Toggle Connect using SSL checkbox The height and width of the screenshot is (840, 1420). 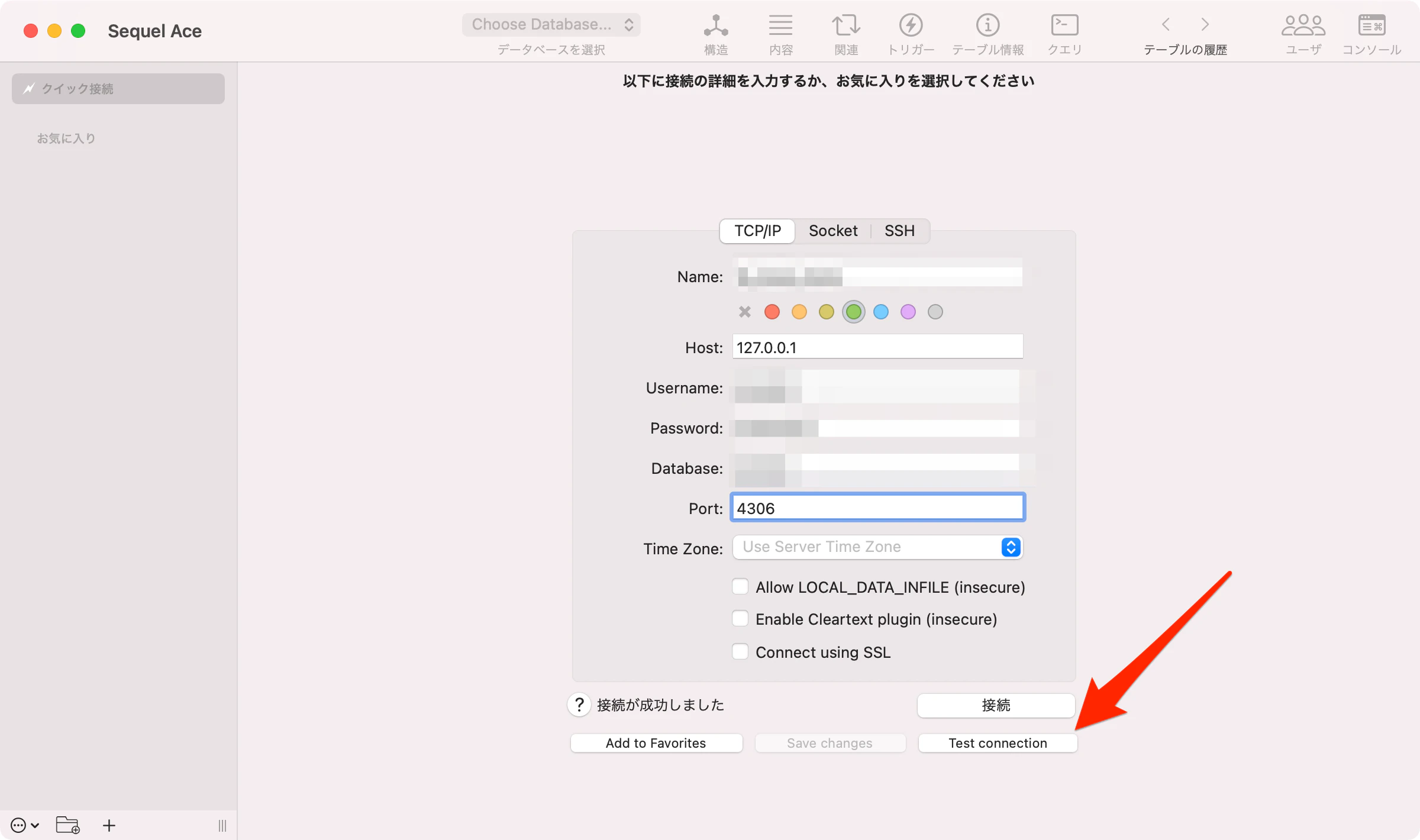740,651
